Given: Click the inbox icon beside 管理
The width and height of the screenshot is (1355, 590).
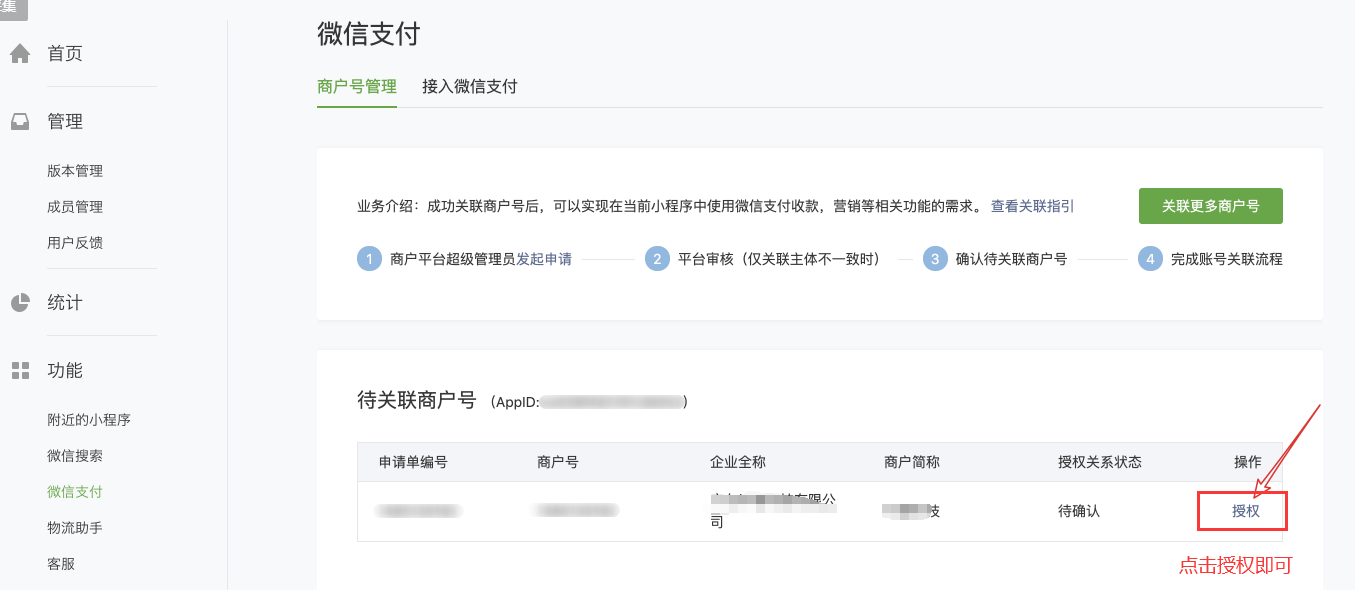Looking at the screenshot, I should pyautogui.click(x=20, y=122).
